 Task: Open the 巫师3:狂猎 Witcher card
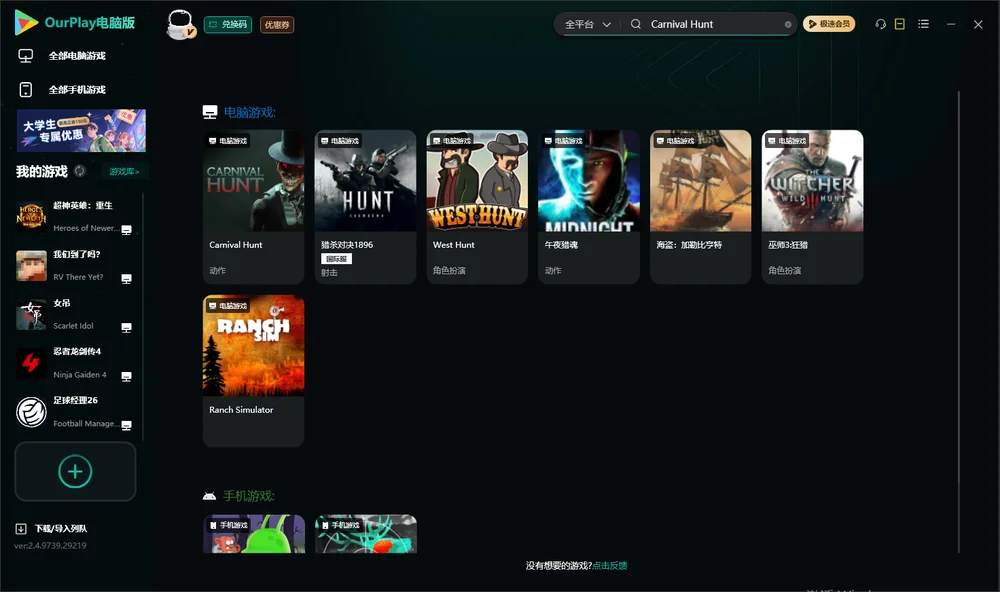point(812,207)
